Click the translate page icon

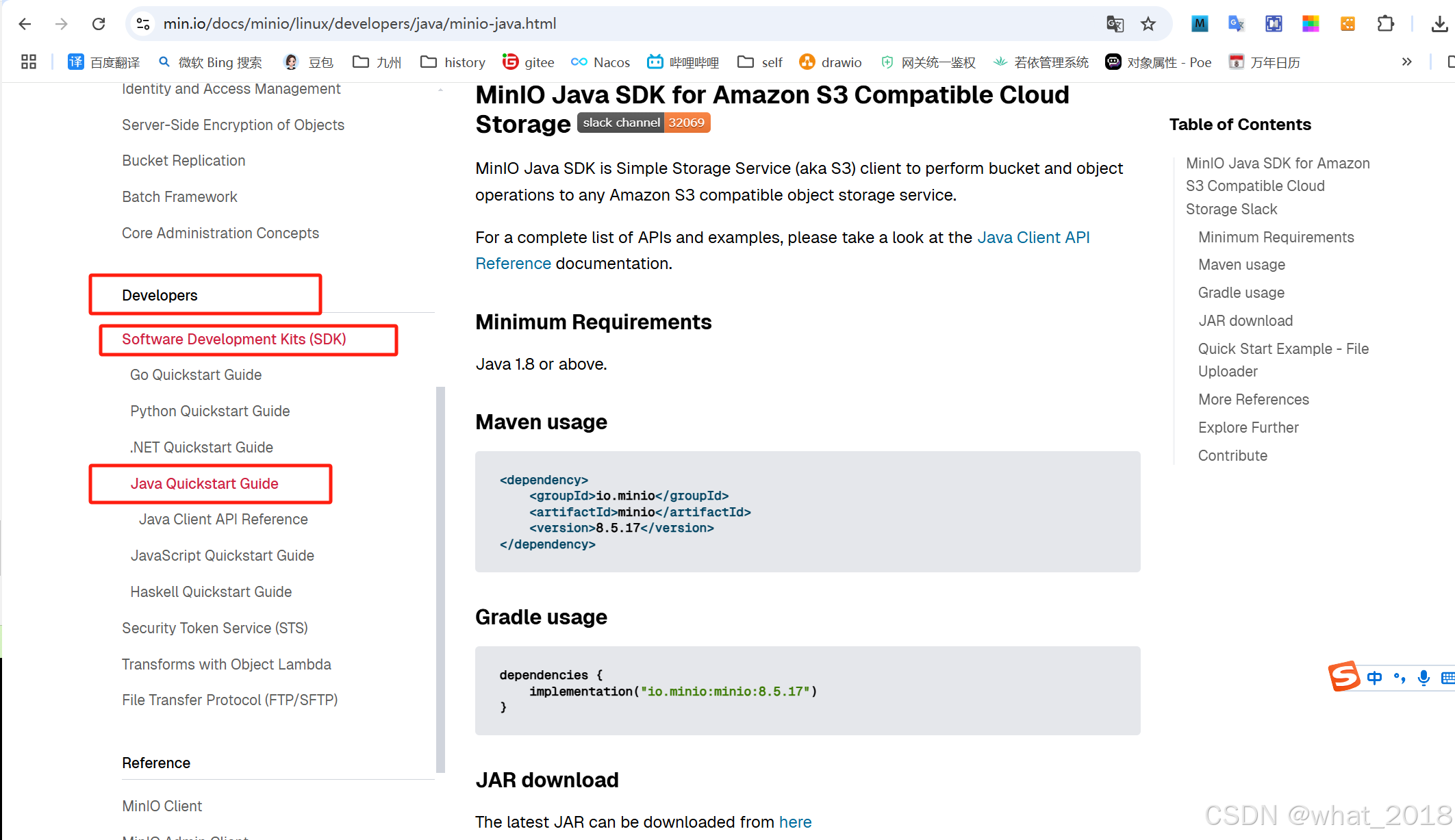1115,24
